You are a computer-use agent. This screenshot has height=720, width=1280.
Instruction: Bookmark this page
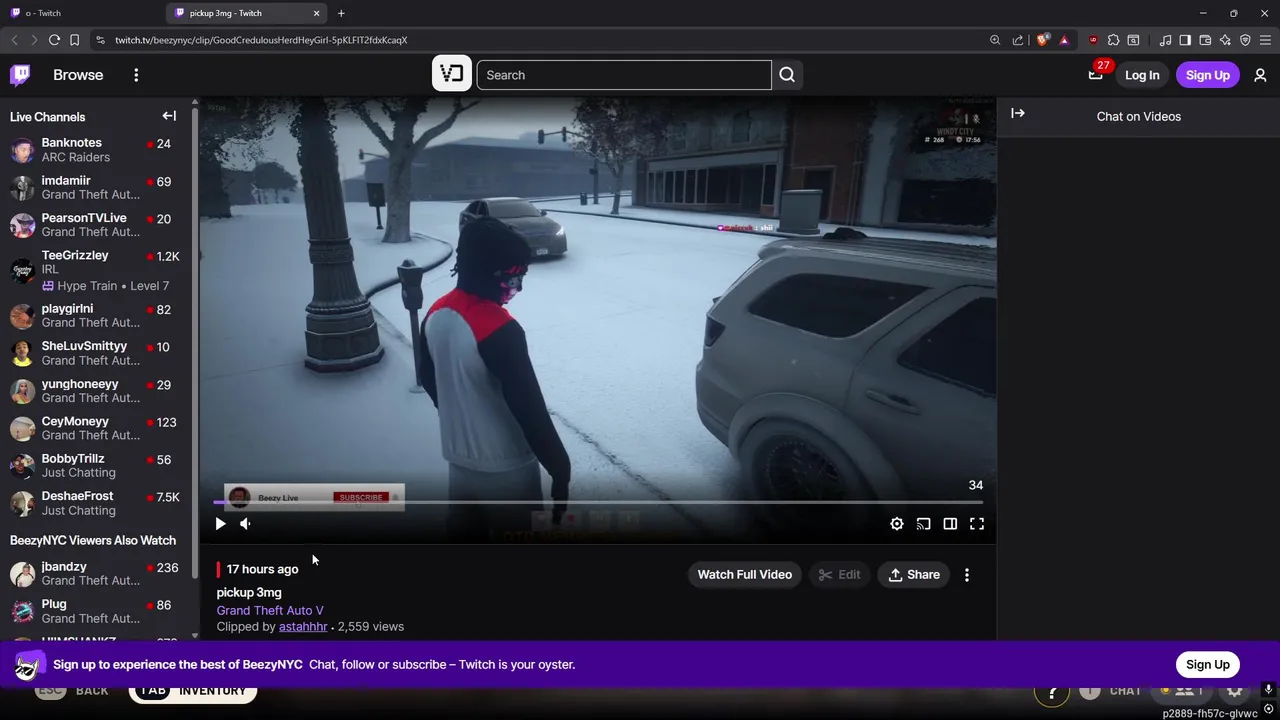[74, 40]
